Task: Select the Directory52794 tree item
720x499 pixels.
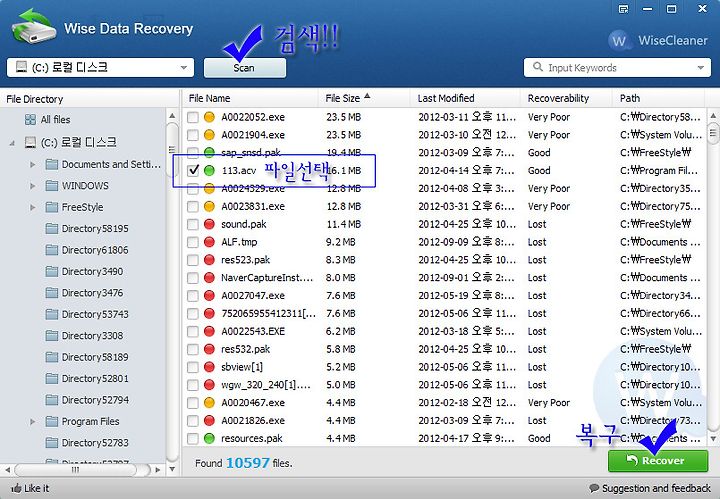Action: [95, 400]
